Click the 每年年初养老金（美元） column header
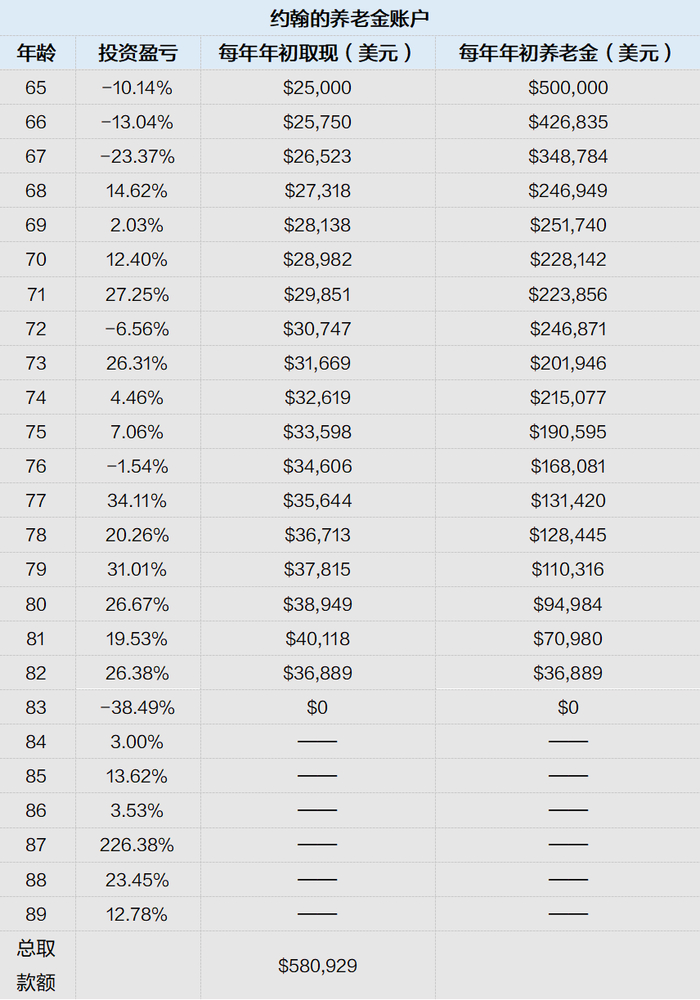This screenshot has width=700, height=1000. click(x=567, y=53)
